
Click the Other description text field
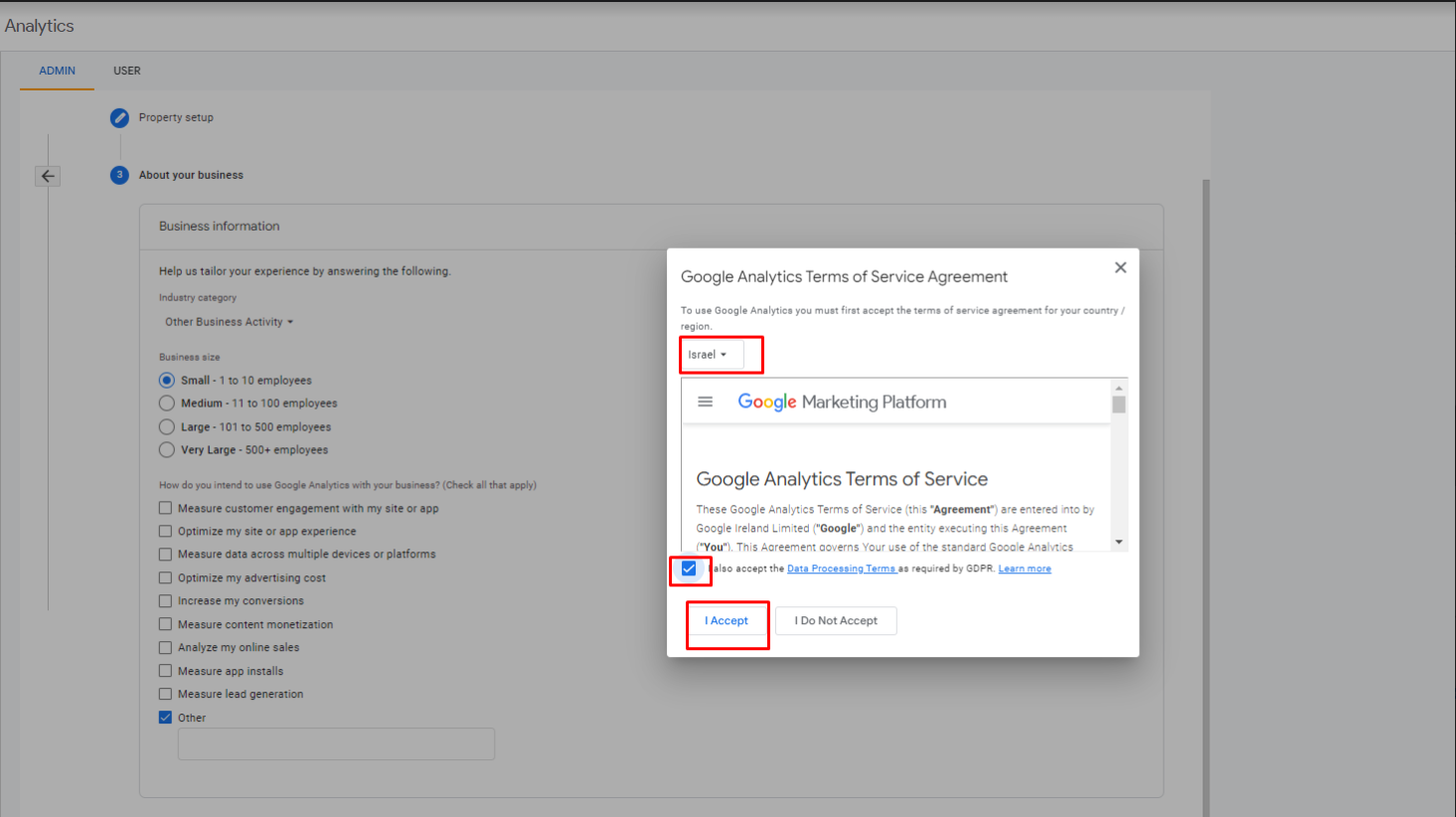click(x=336, y=744)
